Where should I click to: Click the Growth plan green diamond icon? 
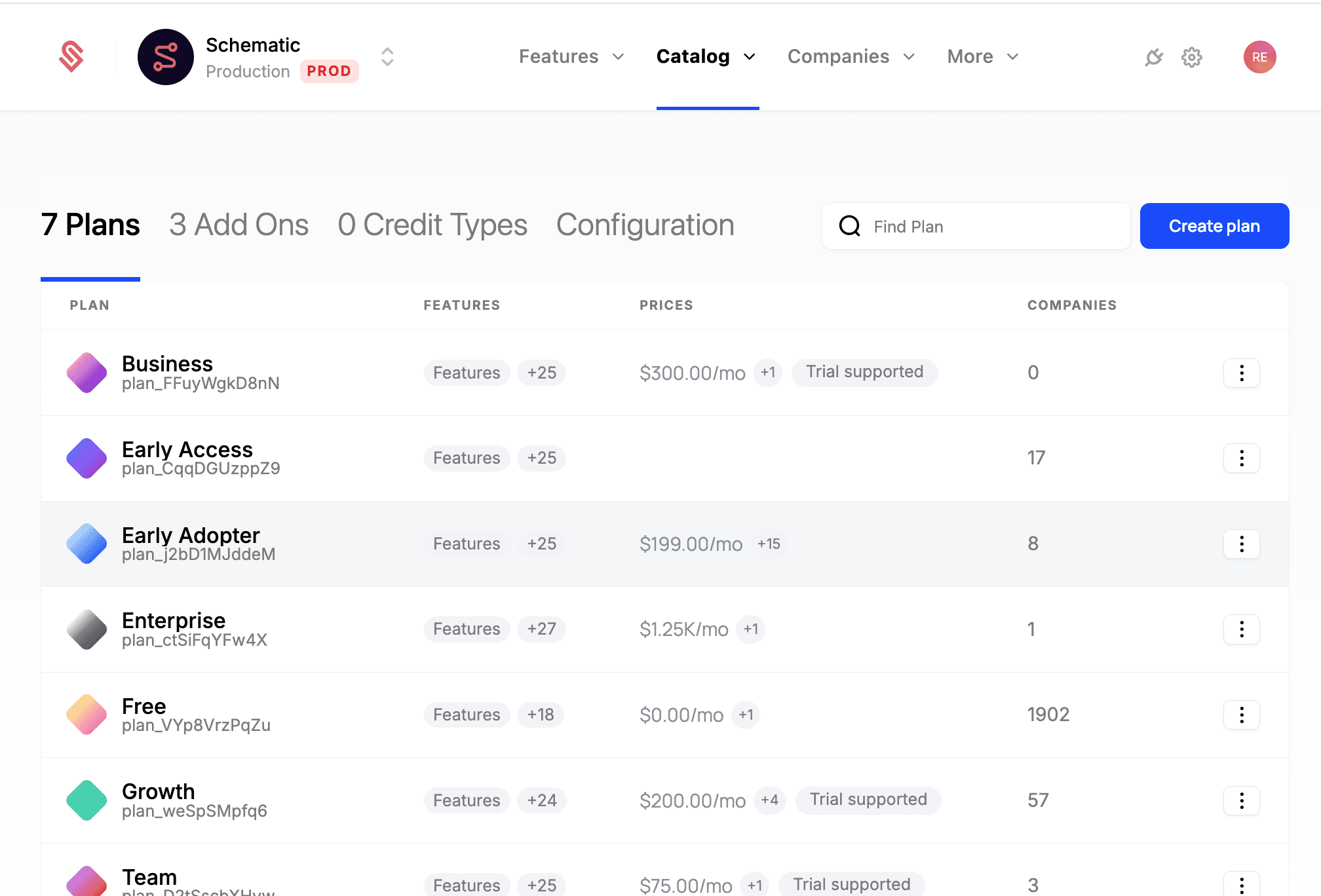[86, 800]
